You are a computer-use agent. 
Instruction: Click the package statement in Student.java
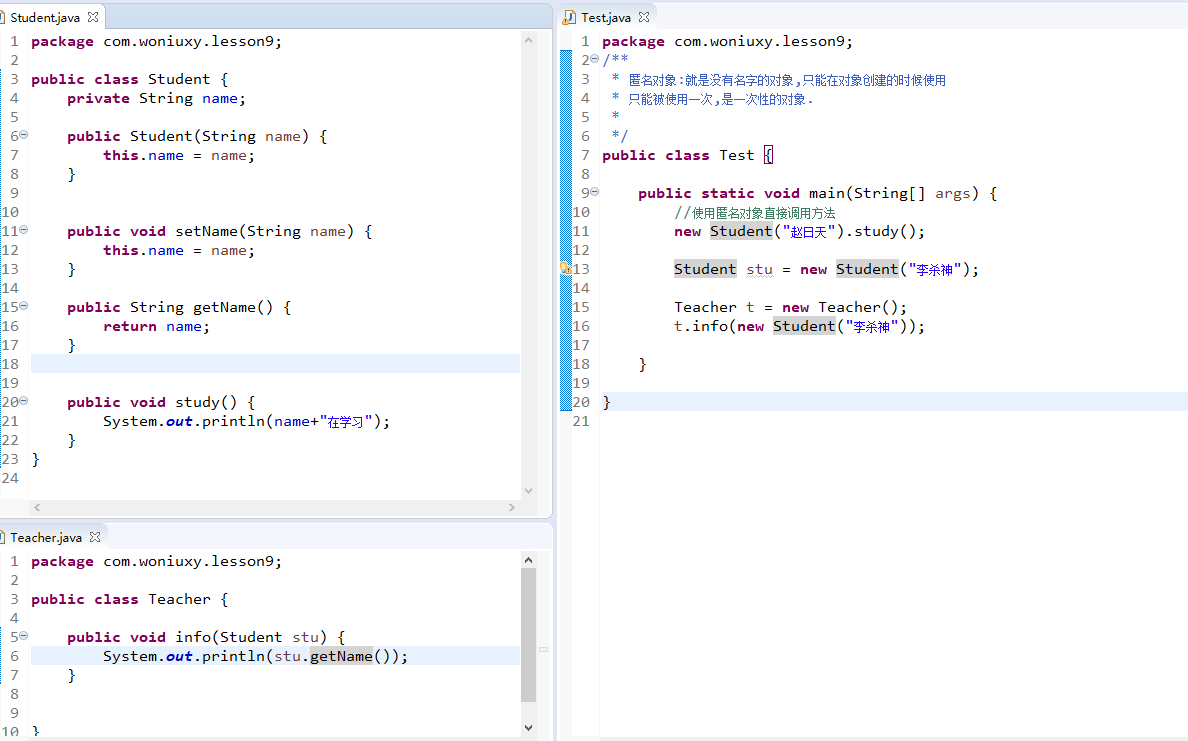pos(156,42)
